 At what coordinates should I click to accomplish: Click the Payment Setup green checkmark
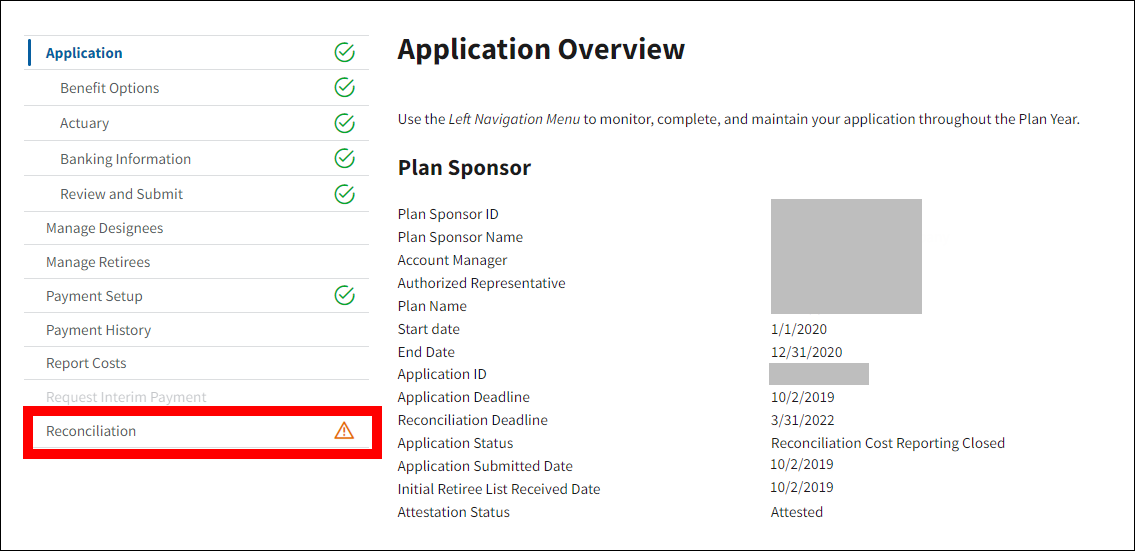click(344, 296)
